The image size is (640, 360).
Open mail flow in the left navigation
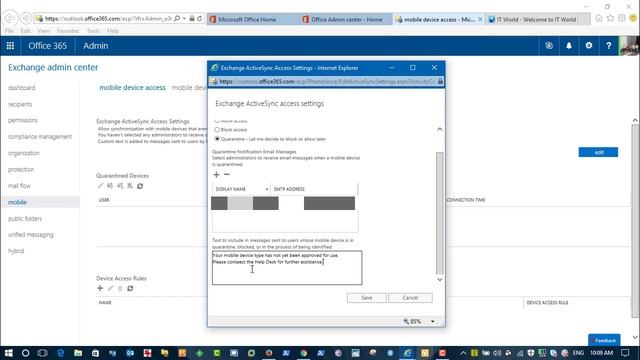(x=19, y=186)
